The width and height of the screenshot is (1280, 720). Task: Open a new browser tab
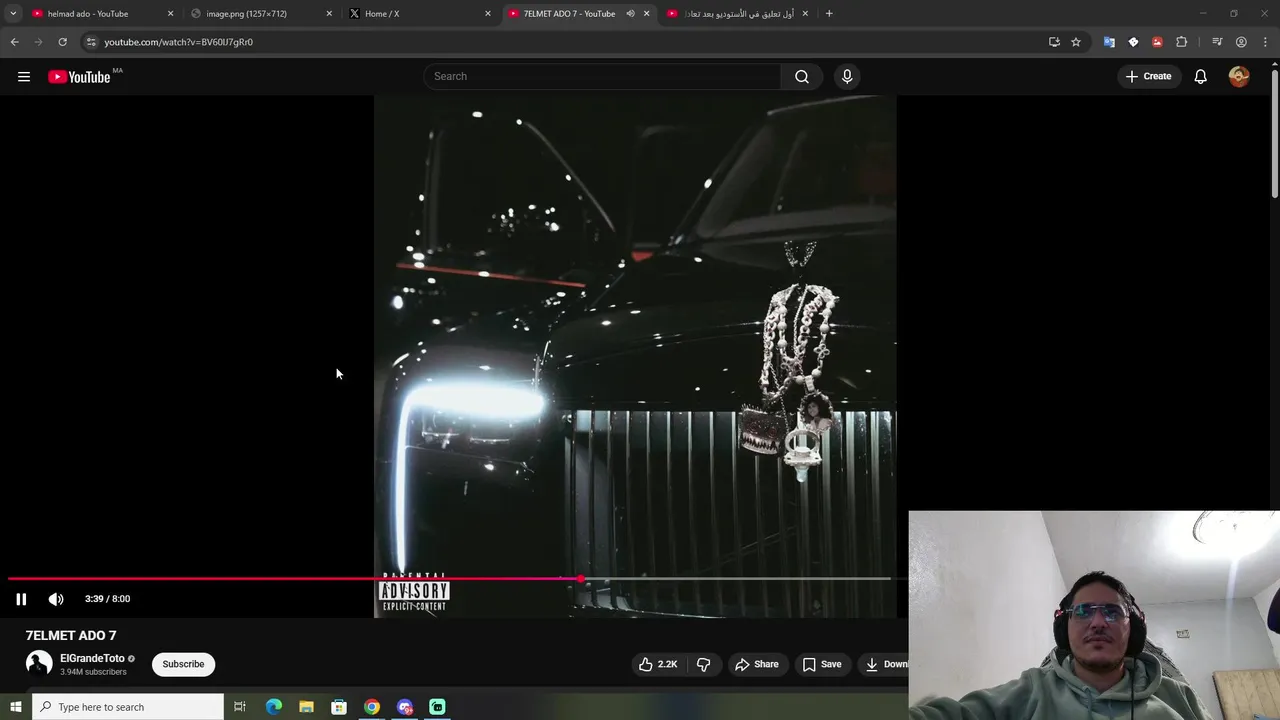point(829,14)
